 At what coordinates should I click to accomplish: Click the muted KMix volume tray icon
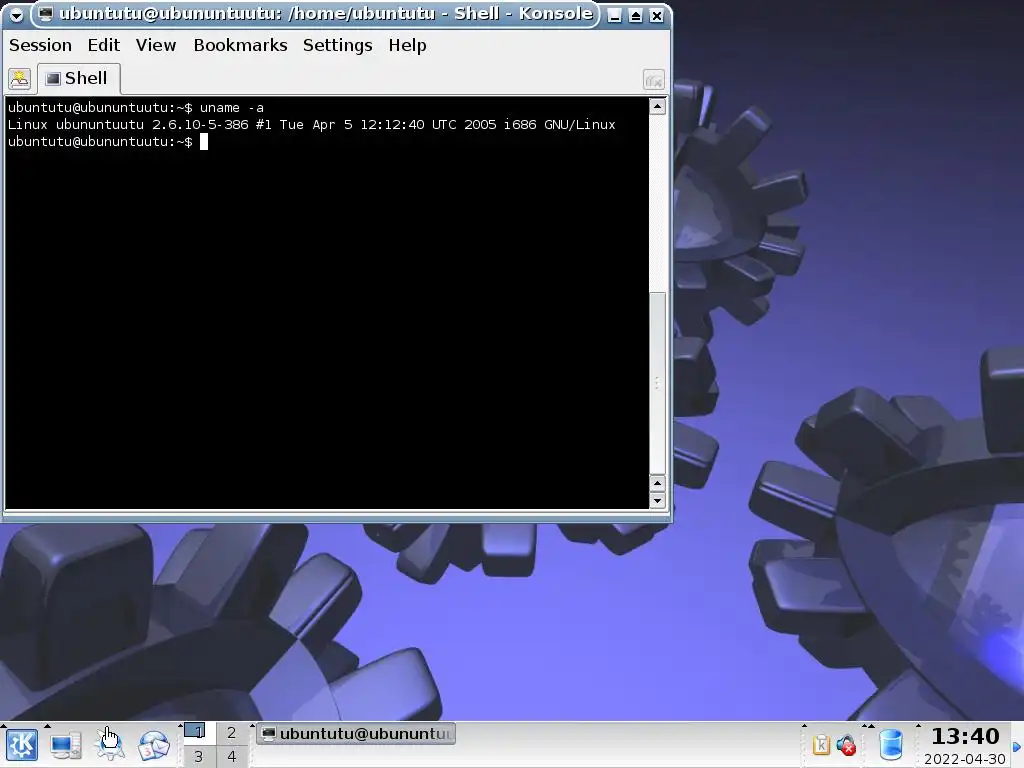pos(847,744)
